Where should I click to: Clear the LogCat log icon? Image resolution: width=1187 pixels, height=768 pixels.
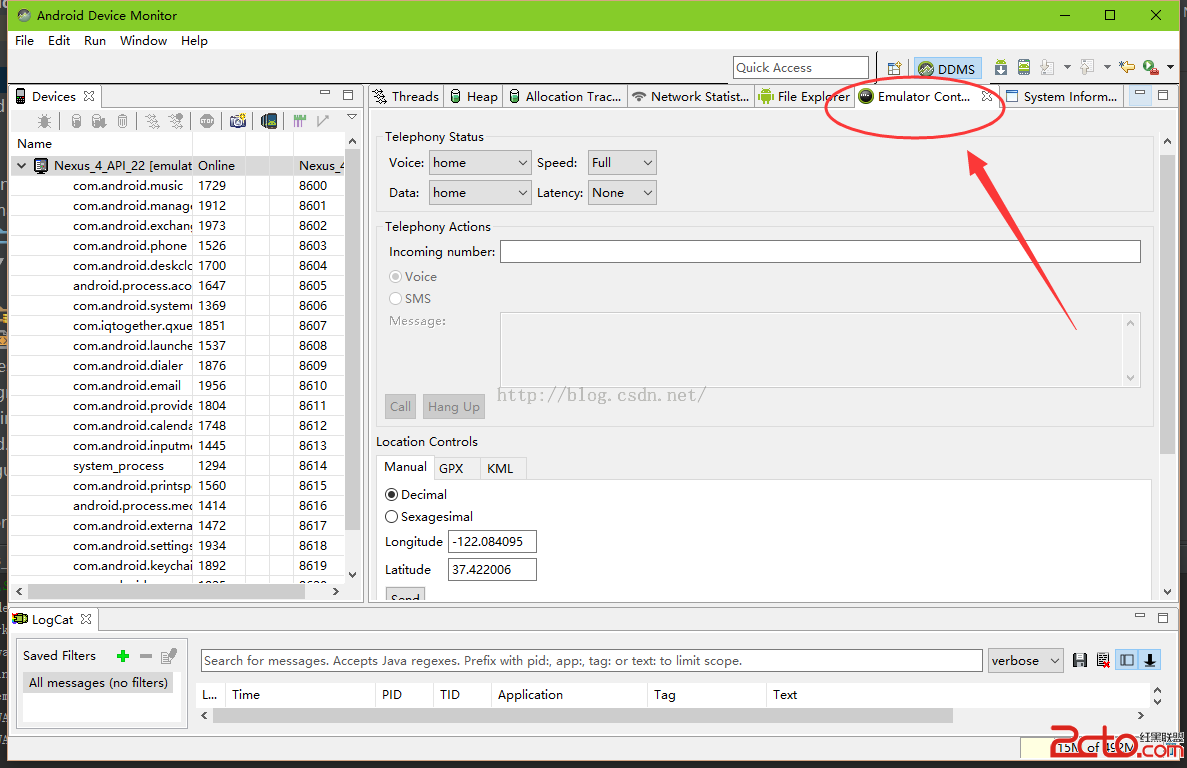pyautogui.click(x=1104, y=661)
